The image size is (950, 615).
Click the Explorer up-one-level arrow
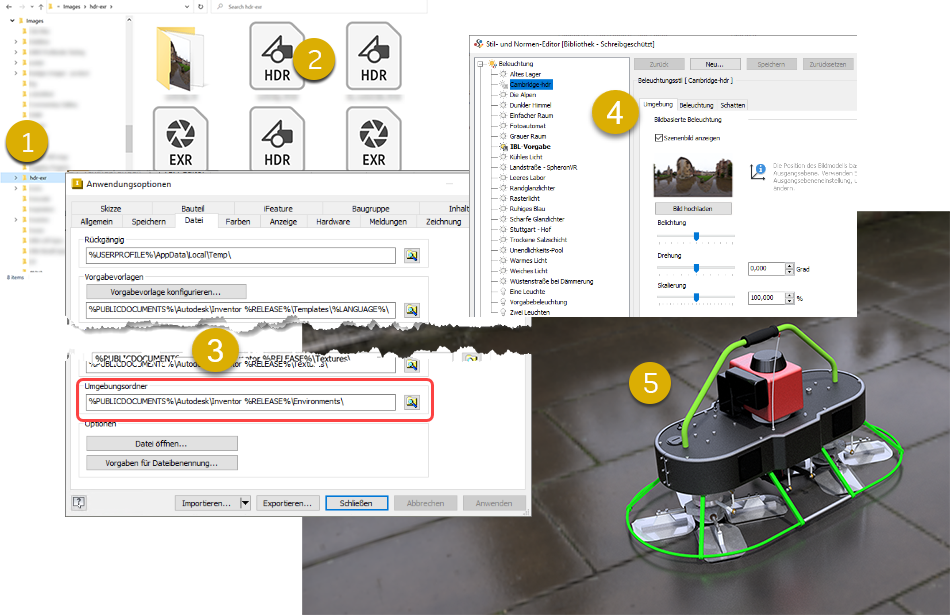pos(41,7)
